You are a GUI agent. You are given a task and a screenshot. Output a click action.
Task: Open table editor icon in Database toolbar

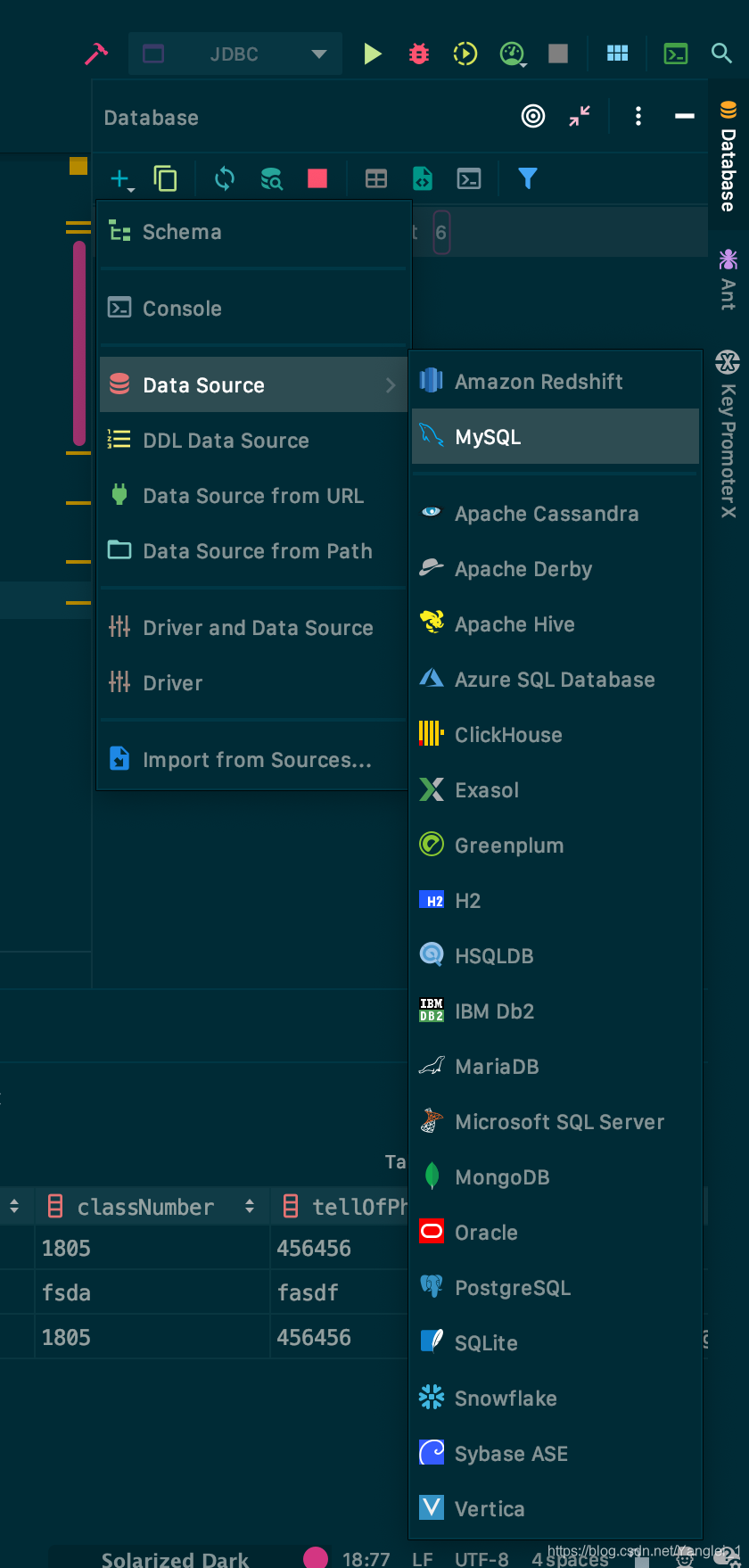coord(376,179)
